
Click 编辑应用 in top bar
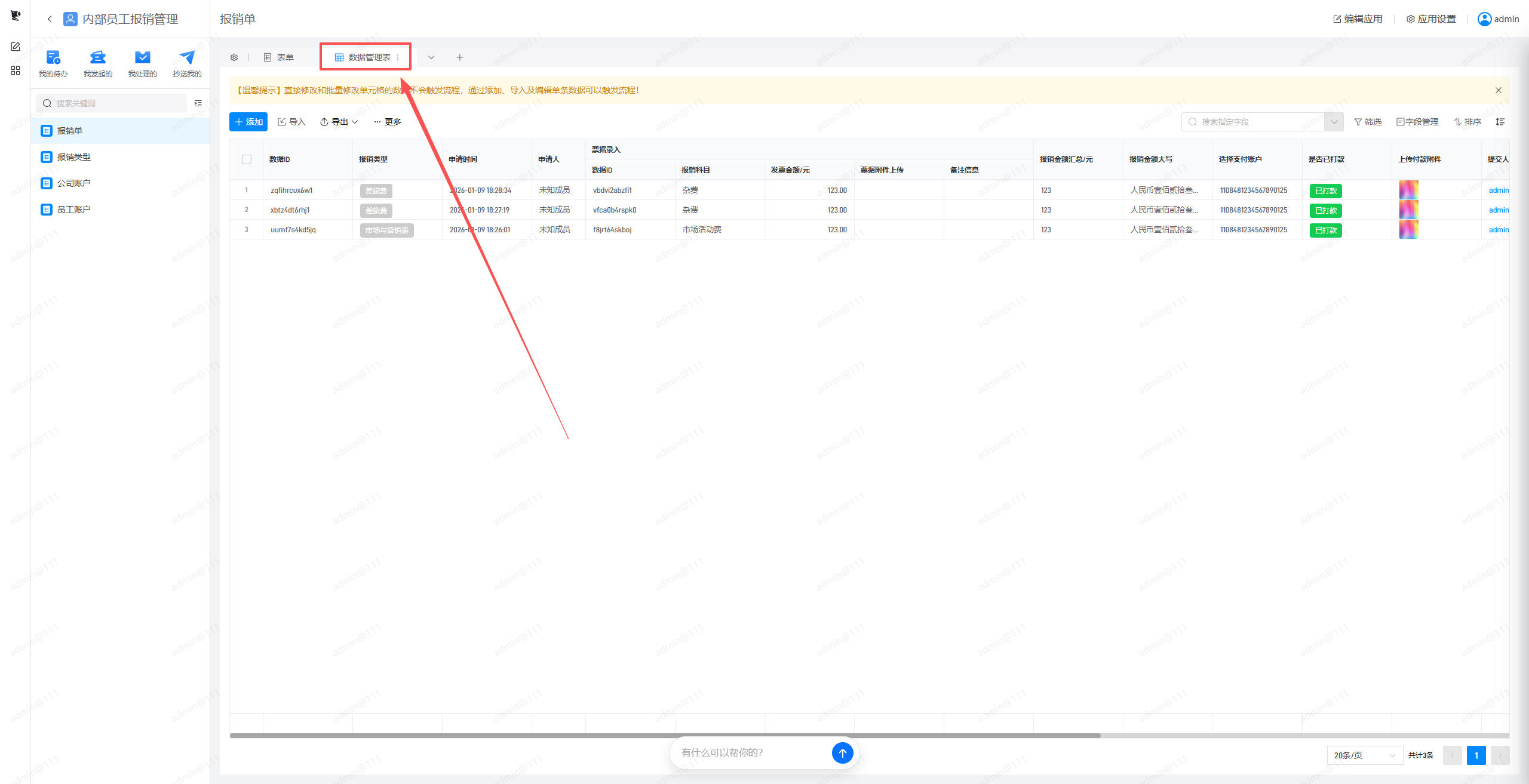pos(1358,19)
